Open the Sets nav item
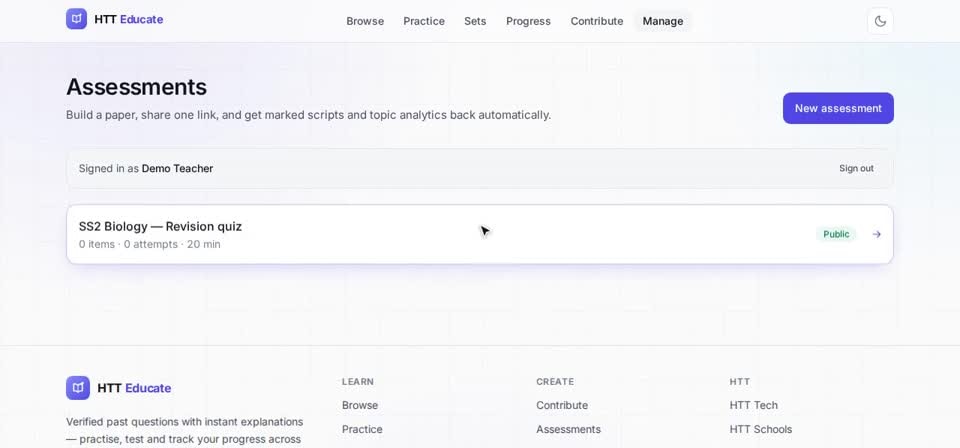960x448 pixels. (475, 21)
